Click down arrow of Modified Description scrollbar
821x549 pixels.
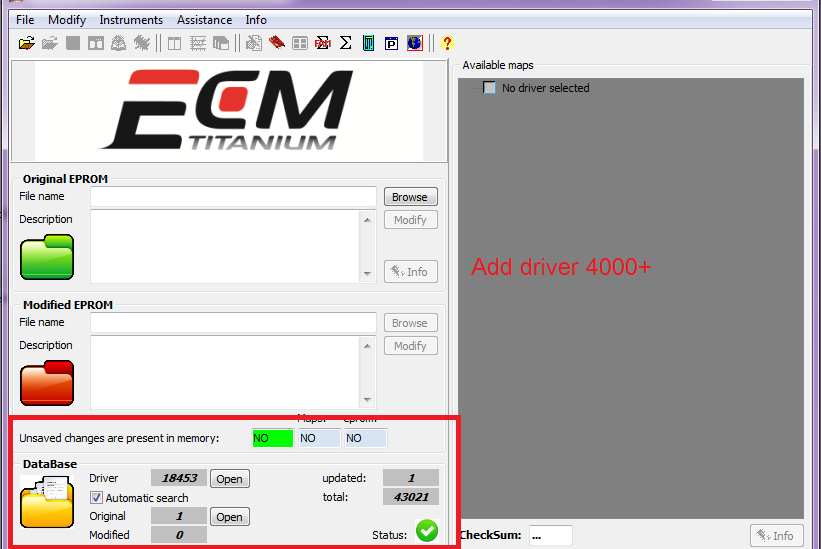coord(368,400)
